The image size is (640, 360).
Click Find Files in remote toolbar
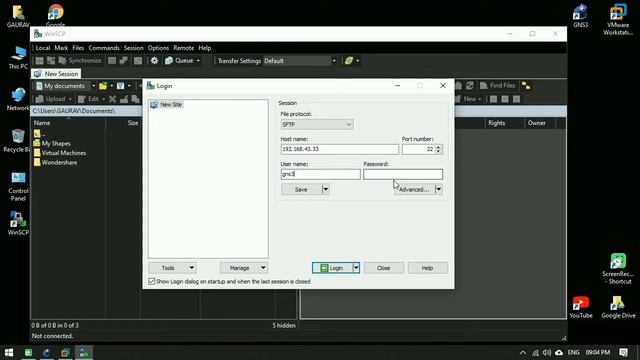498,86
